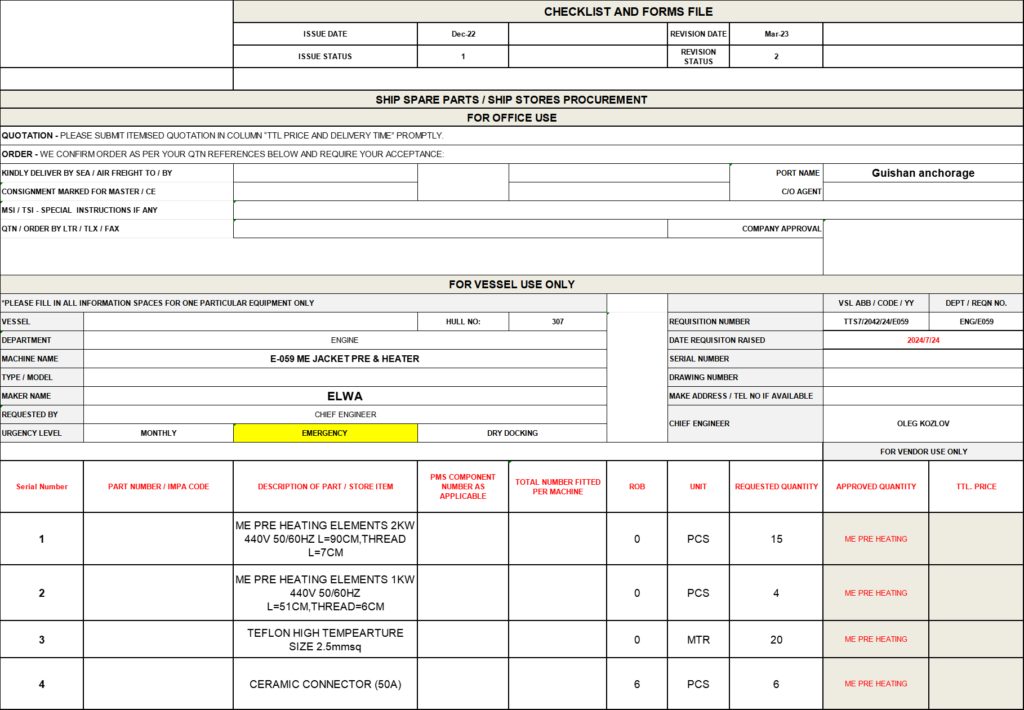
Task: Select the CHECKLIST AND FORMS FILE title
Action: (627, 11)
